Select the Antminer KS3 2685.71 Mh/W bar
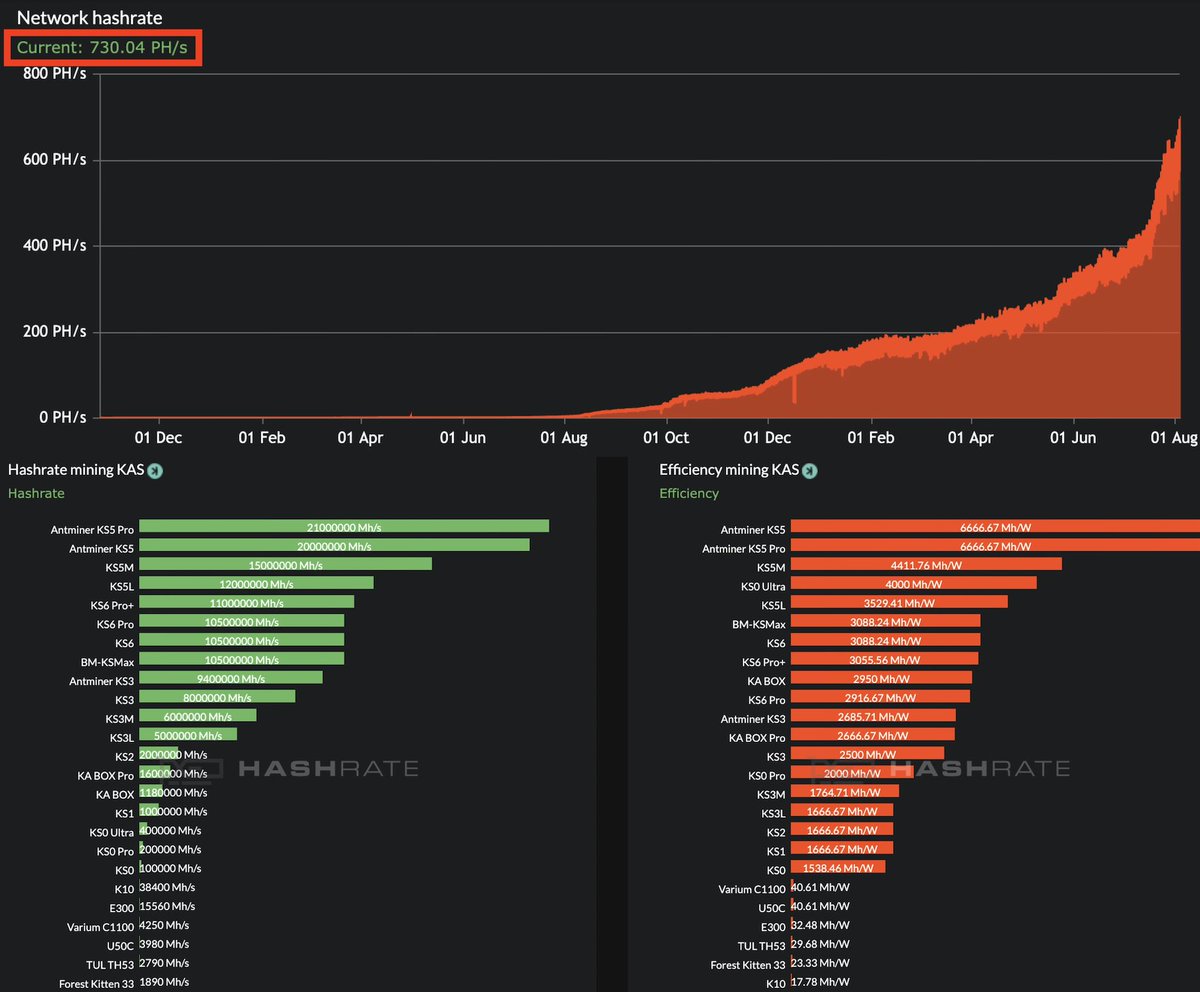 click(873, 717)
